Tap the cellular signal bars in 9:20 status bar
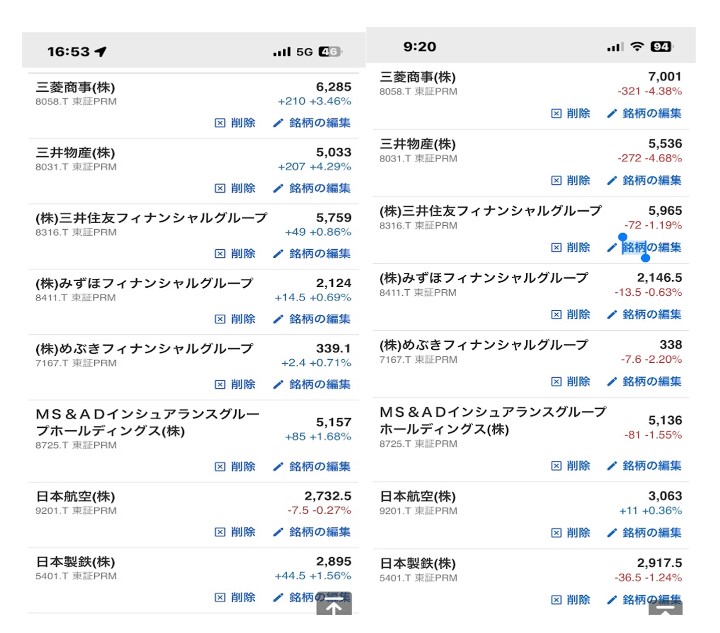 click(x=615, y=47)
